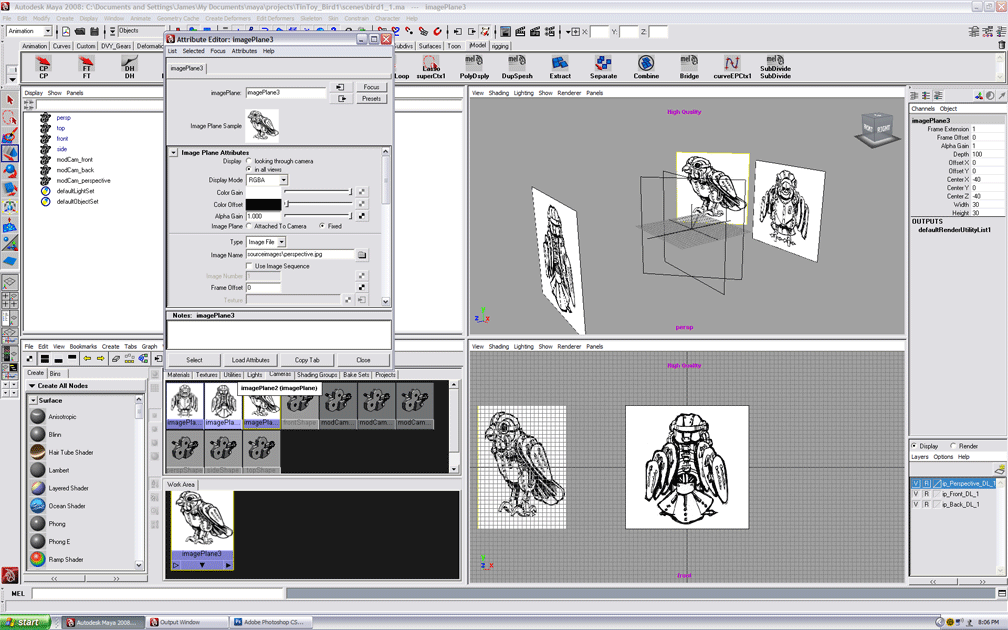
Task: Open the Image Name folder browse icon
Action: tap(362, 255)
